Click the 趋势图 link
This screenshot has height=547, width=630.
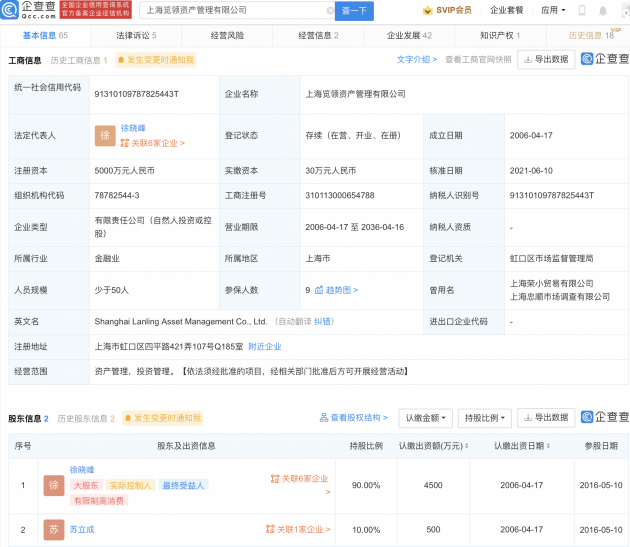(342, 290)
